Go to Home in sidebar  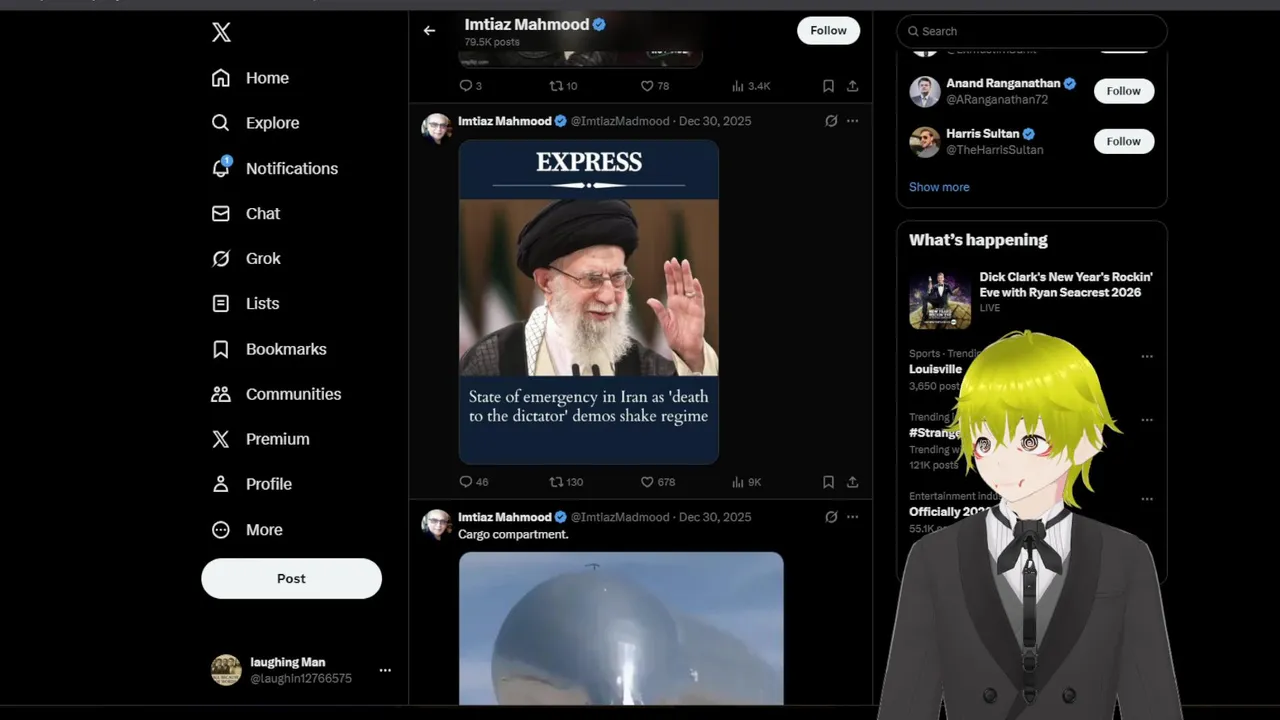click(250, 78)
